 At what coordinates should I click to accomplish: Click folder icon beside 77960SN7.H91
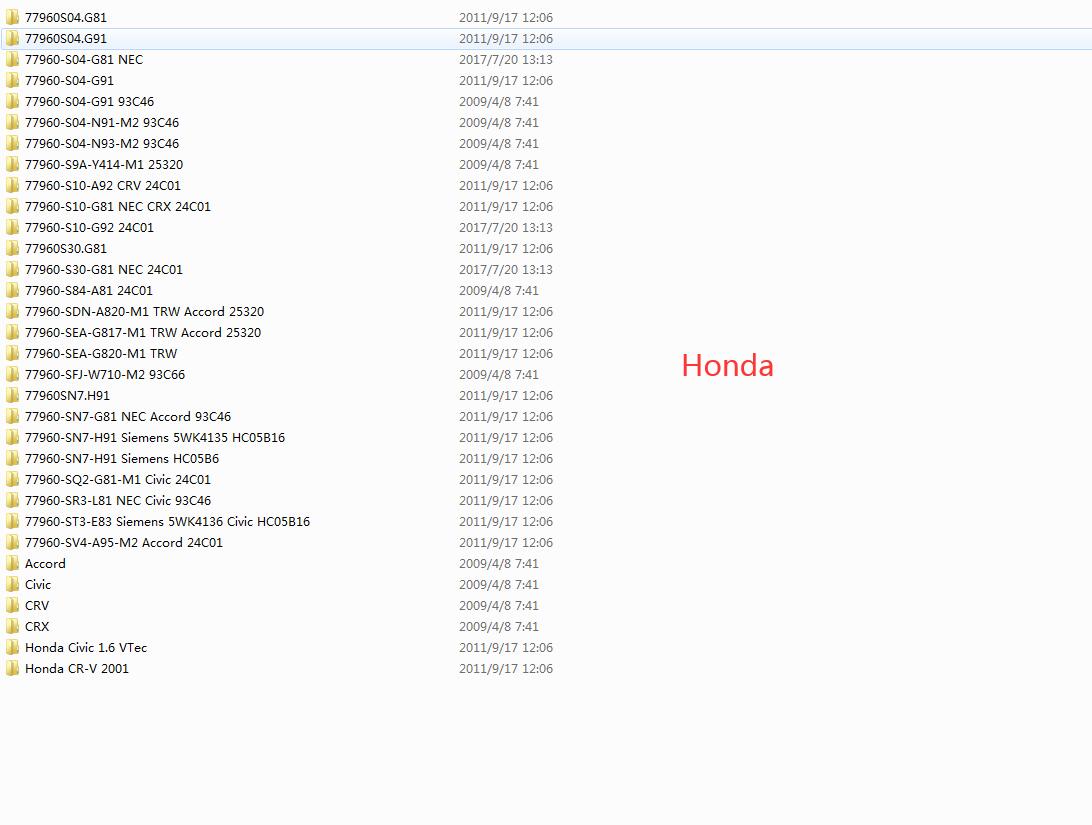point(12,396)
